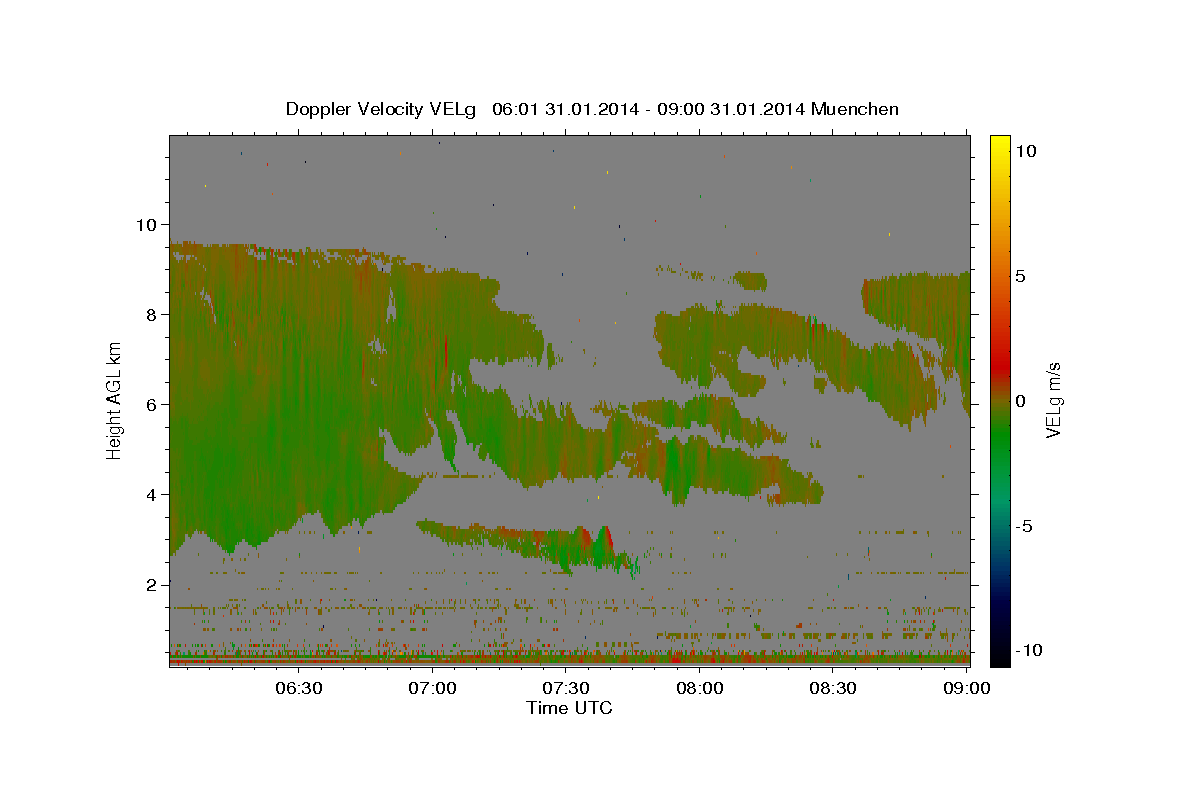
Task: Click the height axis label '2'
Action: point(154,584)
